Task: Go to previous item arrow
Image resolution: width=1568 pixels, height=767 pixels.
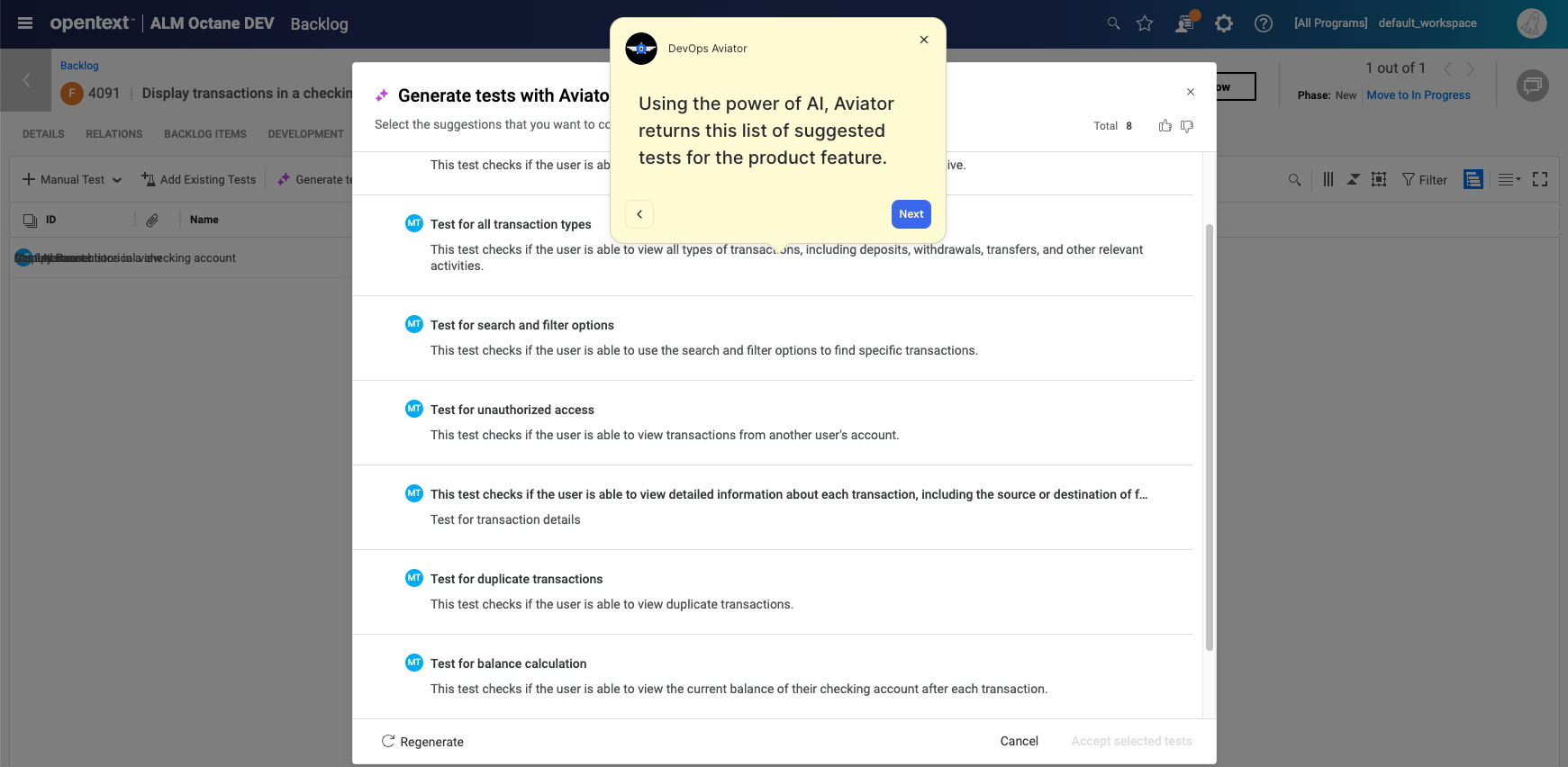Action: tap(1447, 68)
